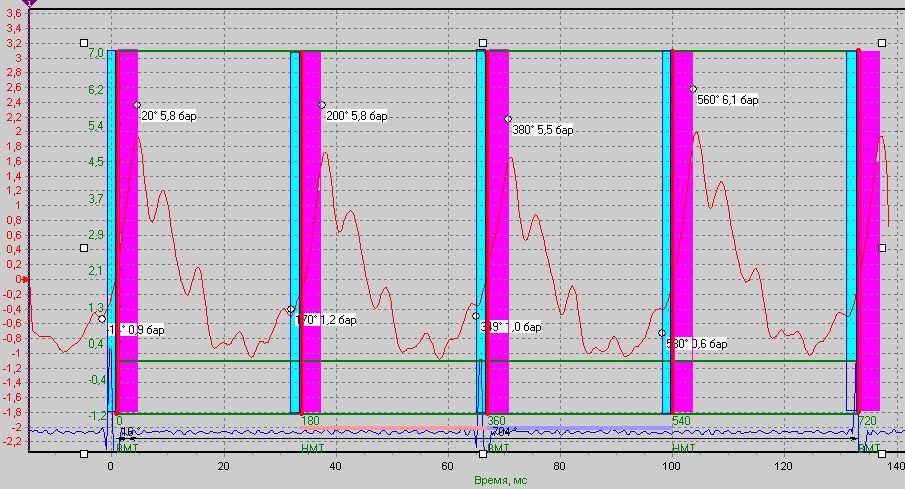
Task: Click the low marker point beside 0,9 бар
Action: click(102, 319)
